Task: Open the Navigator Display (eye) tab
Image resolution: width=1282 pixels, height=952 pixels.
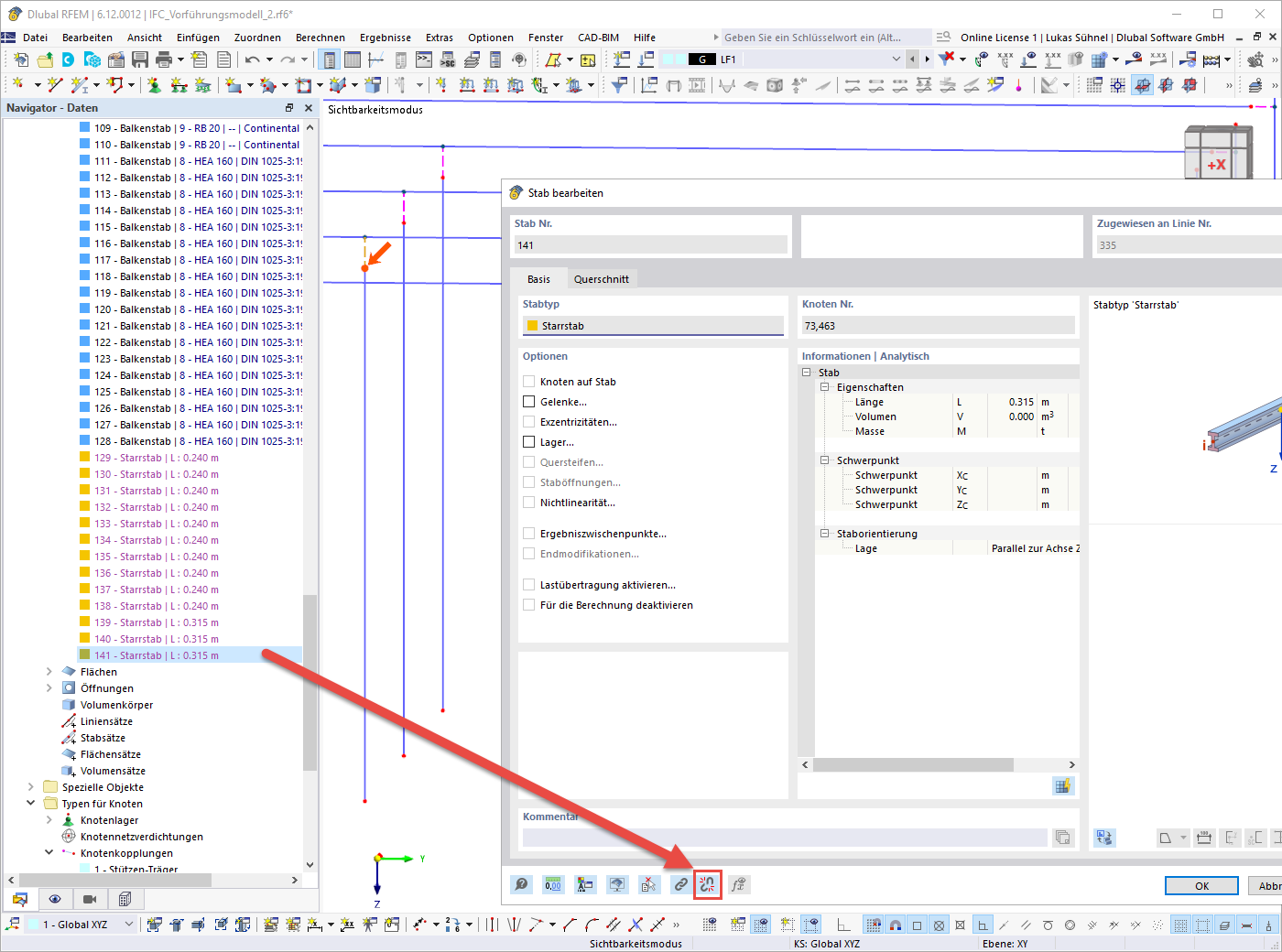Action: [55, 899]
